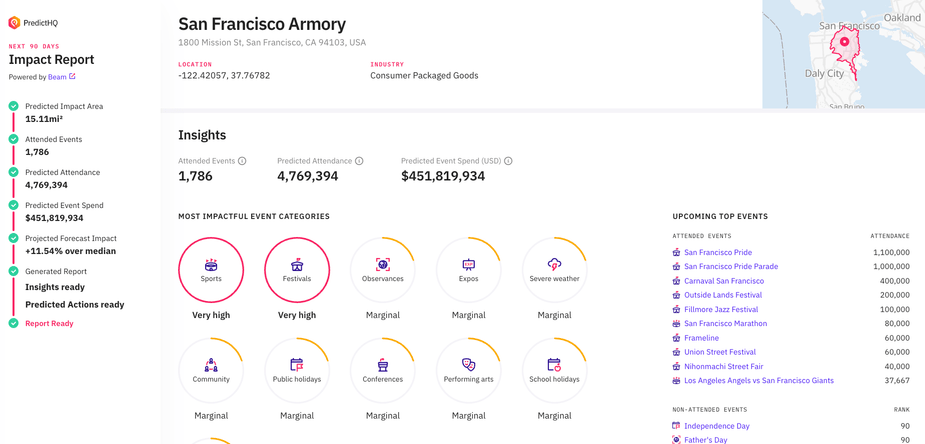Screen dimensions: 925x444
Task: Click the $451,819,934 Insights spend value
Action: click(x=443, y=176)
